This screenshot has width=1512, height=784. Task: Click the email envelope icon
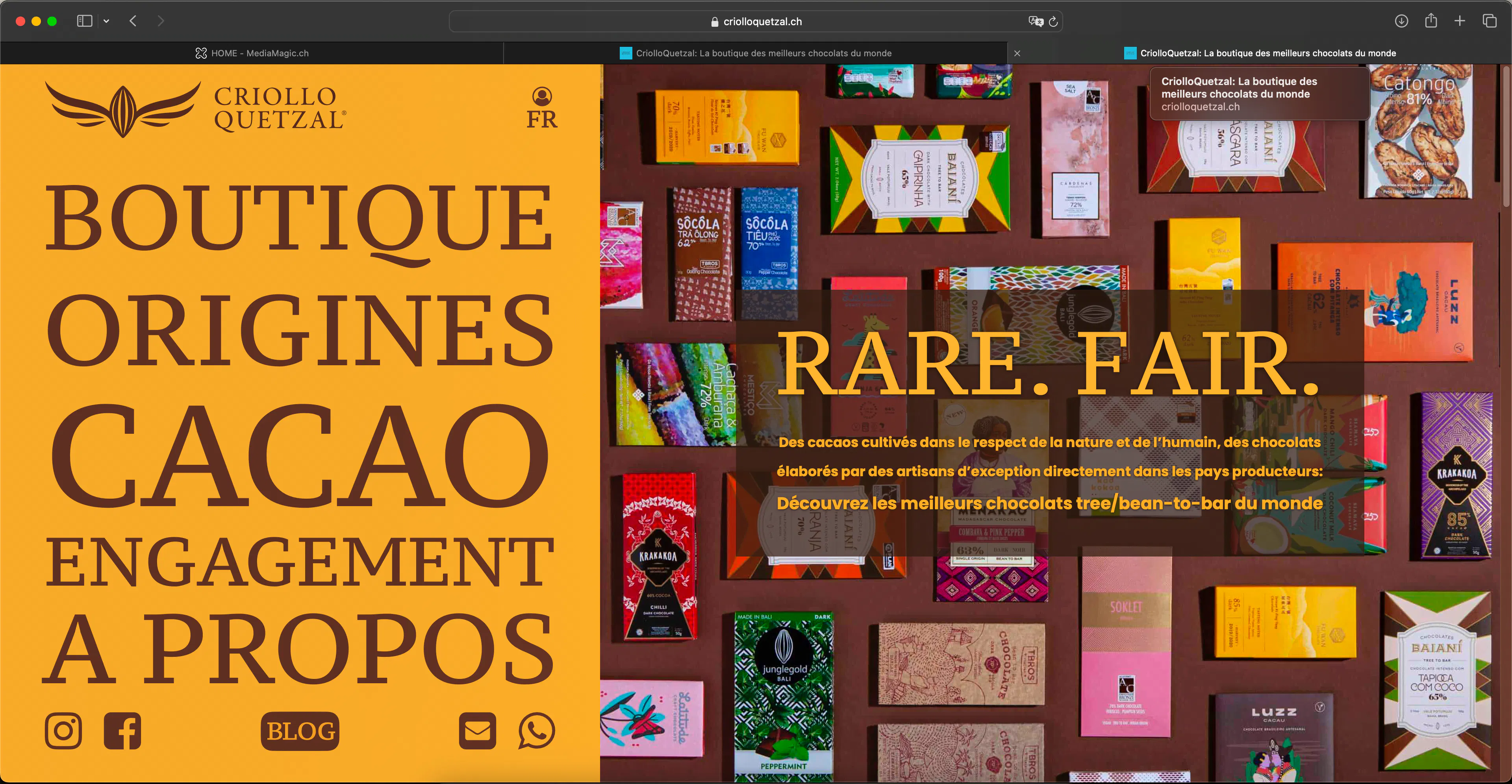pyautogui.click(x=477, y=730)
